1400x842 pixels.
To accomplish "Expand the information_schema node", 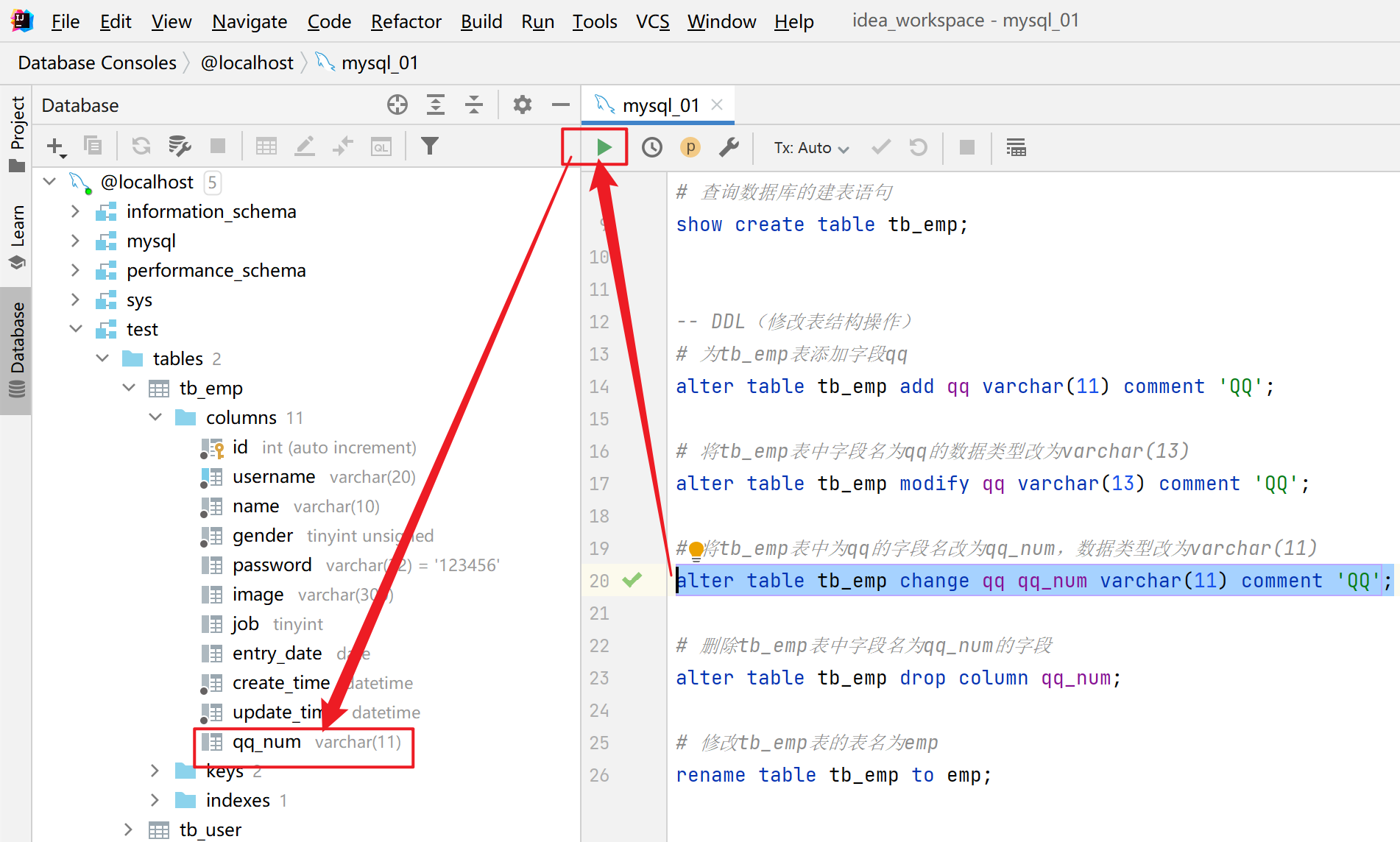I will coord(75,211).
